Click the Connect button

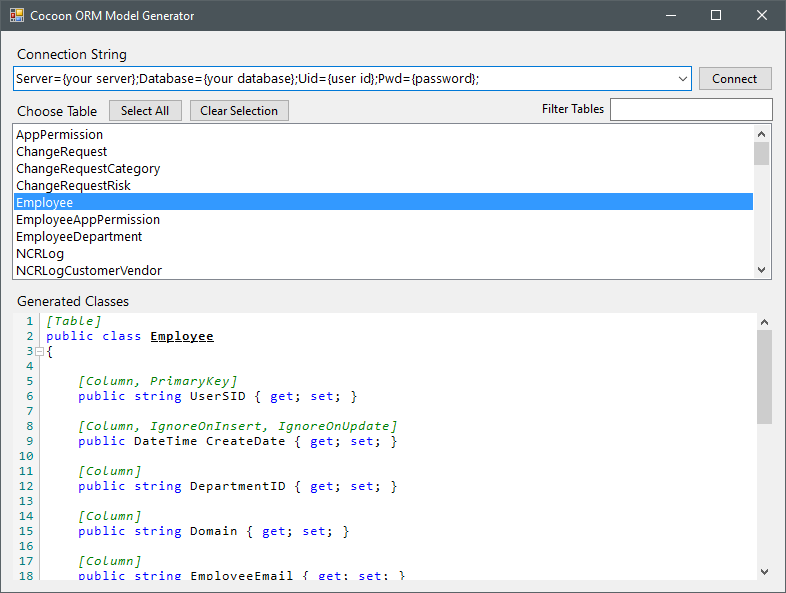(735, 79)
